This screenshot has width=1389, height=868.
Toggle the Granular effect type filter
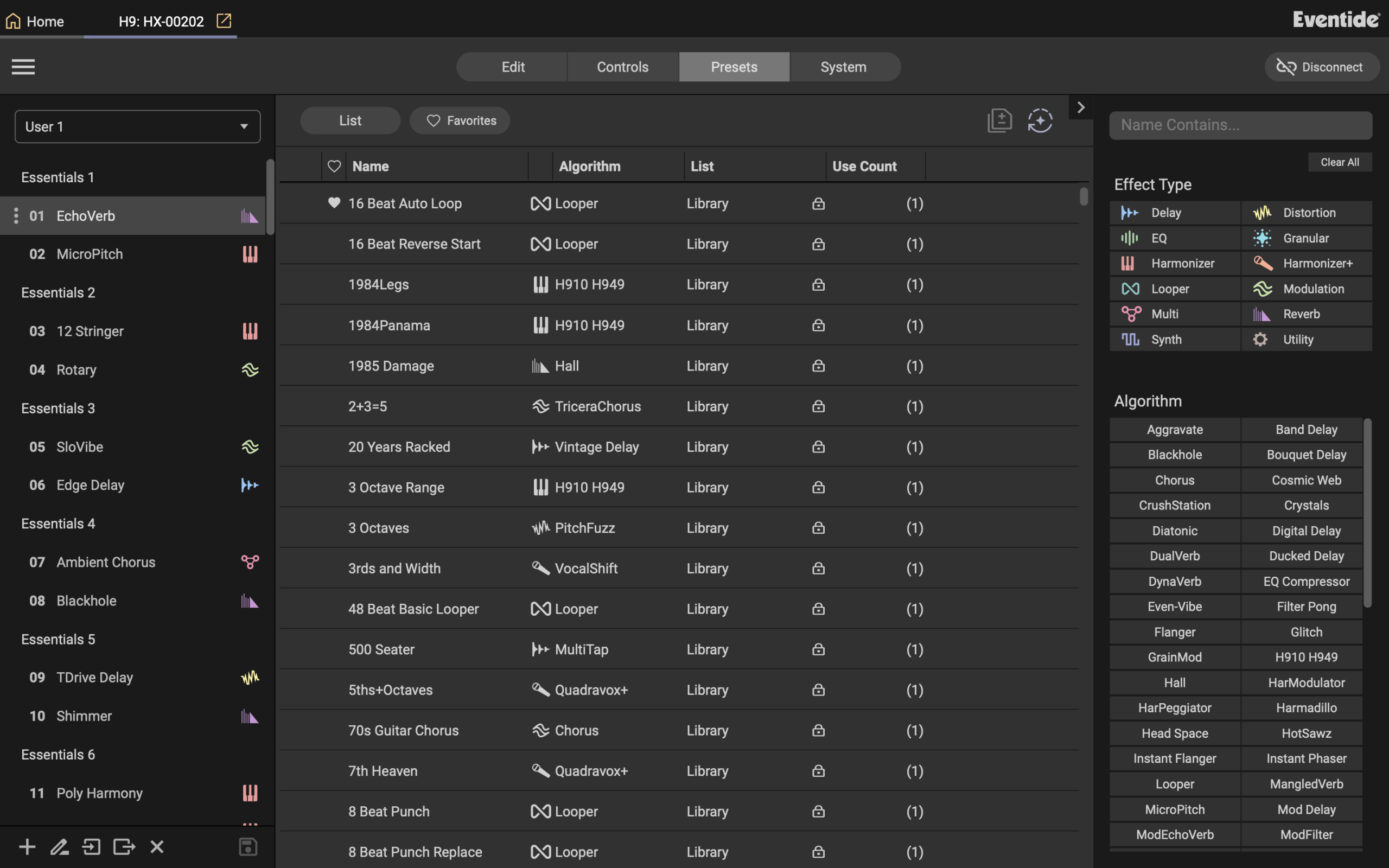1307,238
